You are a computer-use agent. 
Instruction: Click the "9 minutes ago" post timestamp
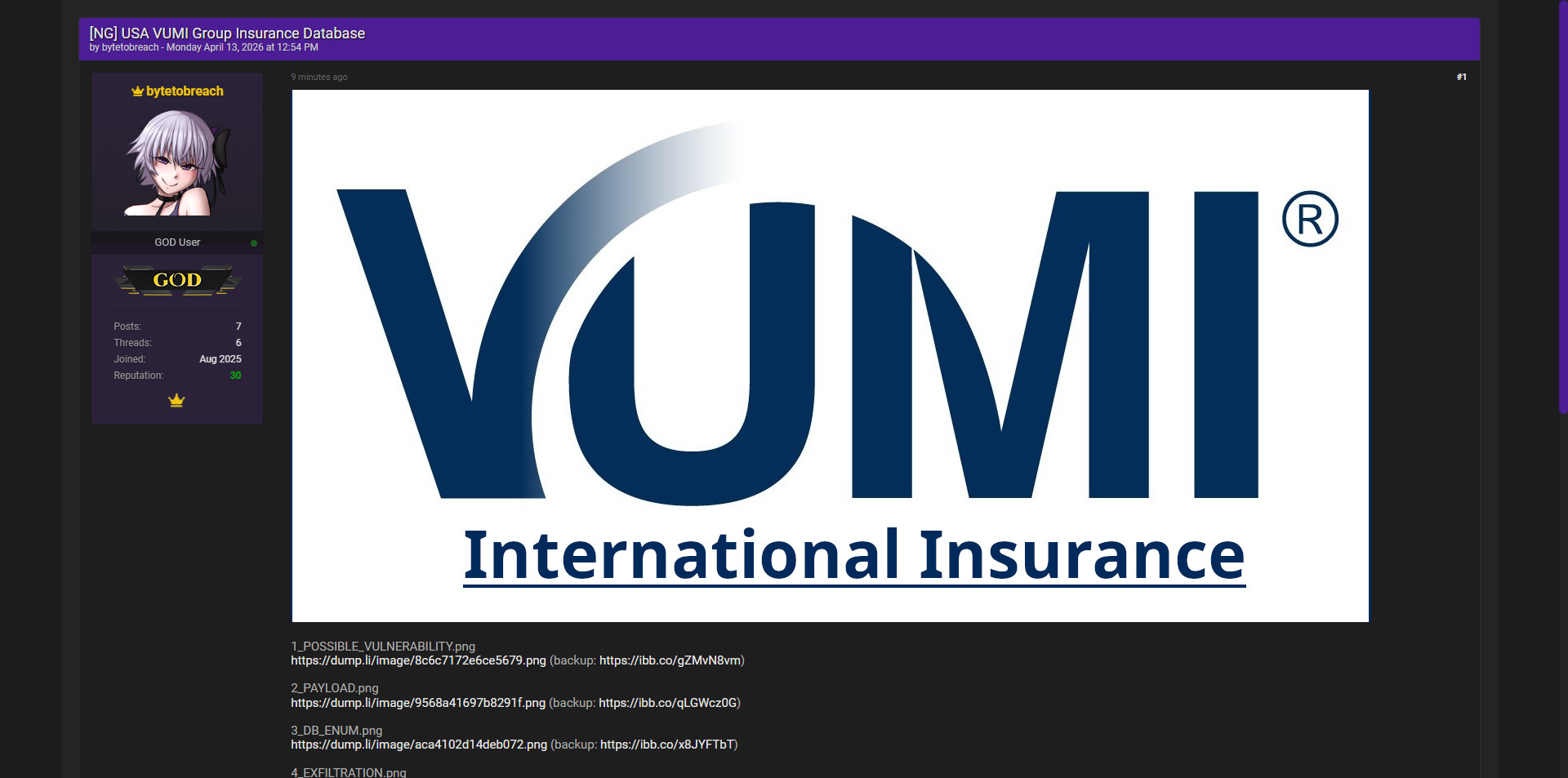(x=319, y=78)
